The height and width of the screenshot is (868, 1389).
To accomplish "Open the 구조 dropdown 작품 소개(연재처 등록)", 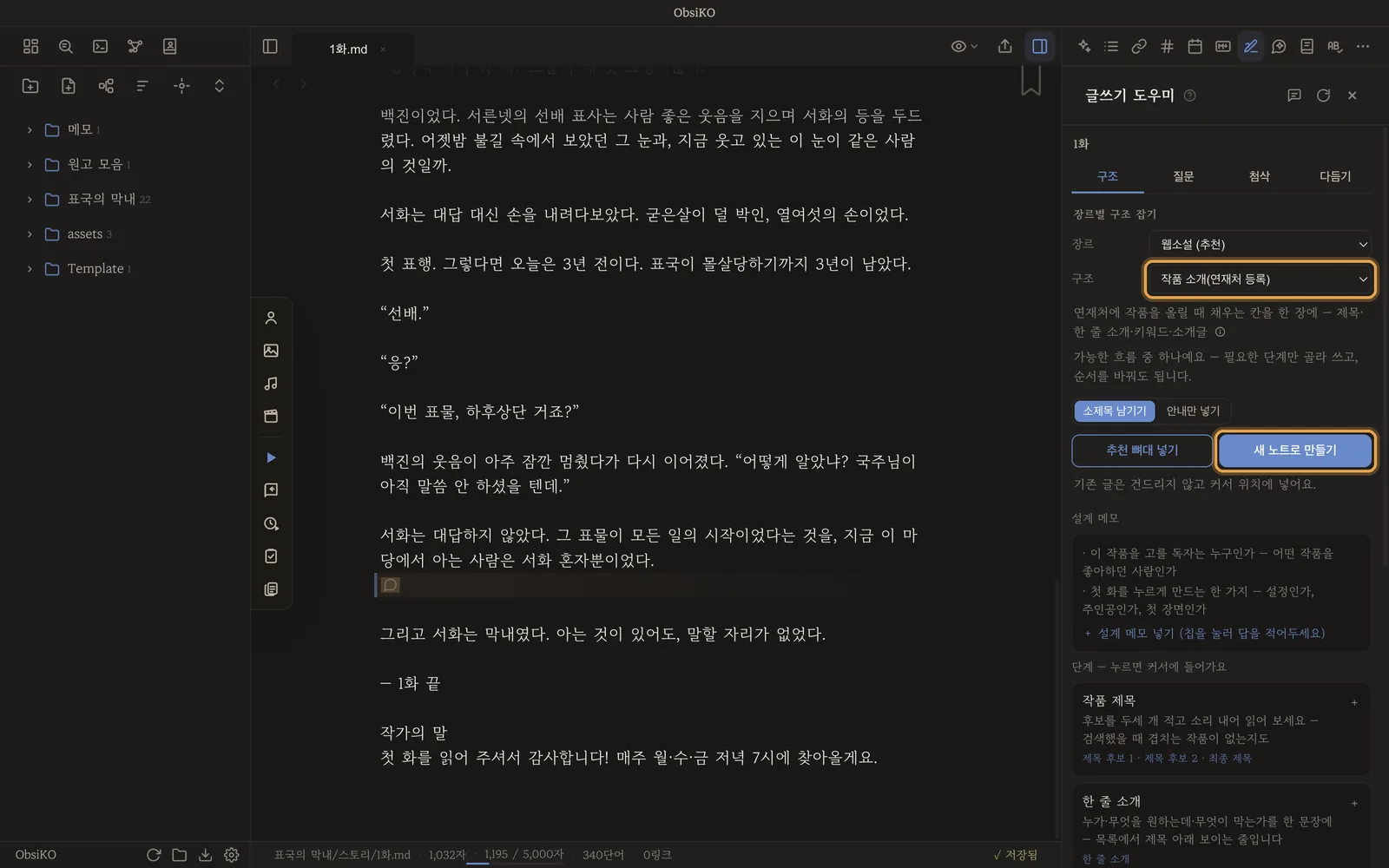I will 1260,279.
